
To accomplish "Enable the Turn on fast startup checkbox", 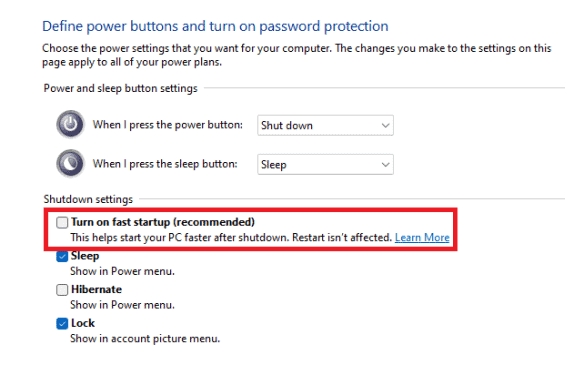I will [62, 222].
